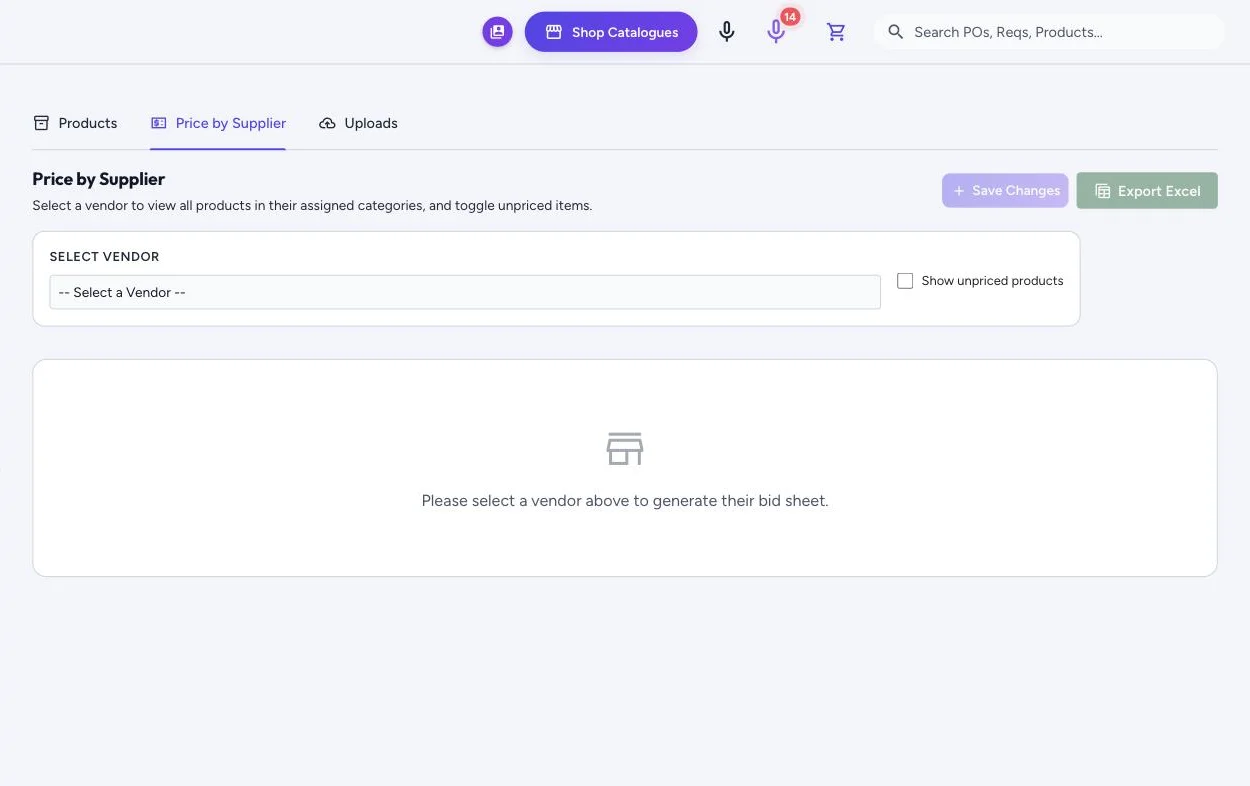This screenshot has height=786, width=1250.
Task: Activate the black microphone icon
Action: pos(727,32)
